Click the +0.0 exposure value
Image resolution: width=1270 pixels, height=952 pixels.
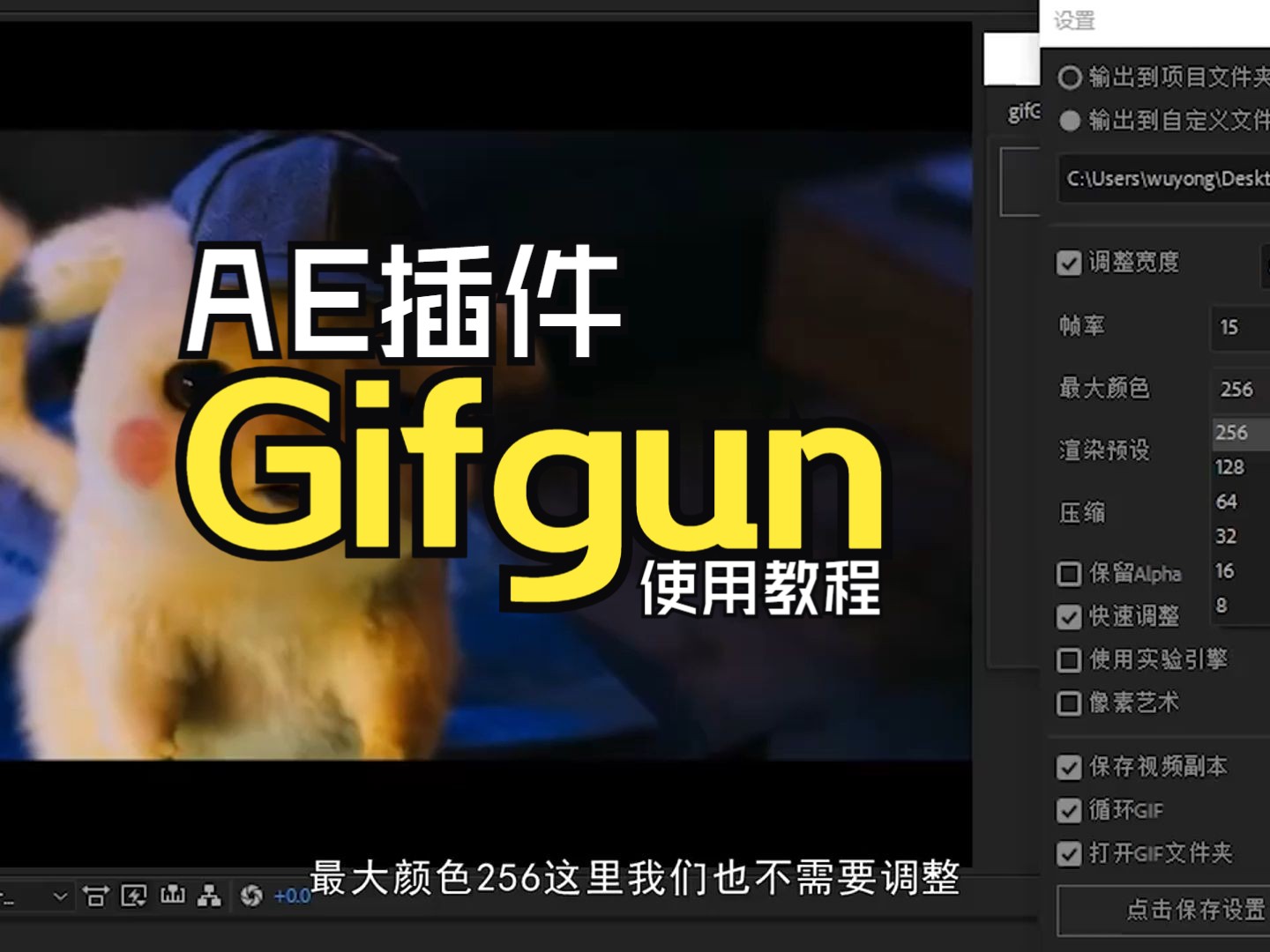click(x=292, y=896)
